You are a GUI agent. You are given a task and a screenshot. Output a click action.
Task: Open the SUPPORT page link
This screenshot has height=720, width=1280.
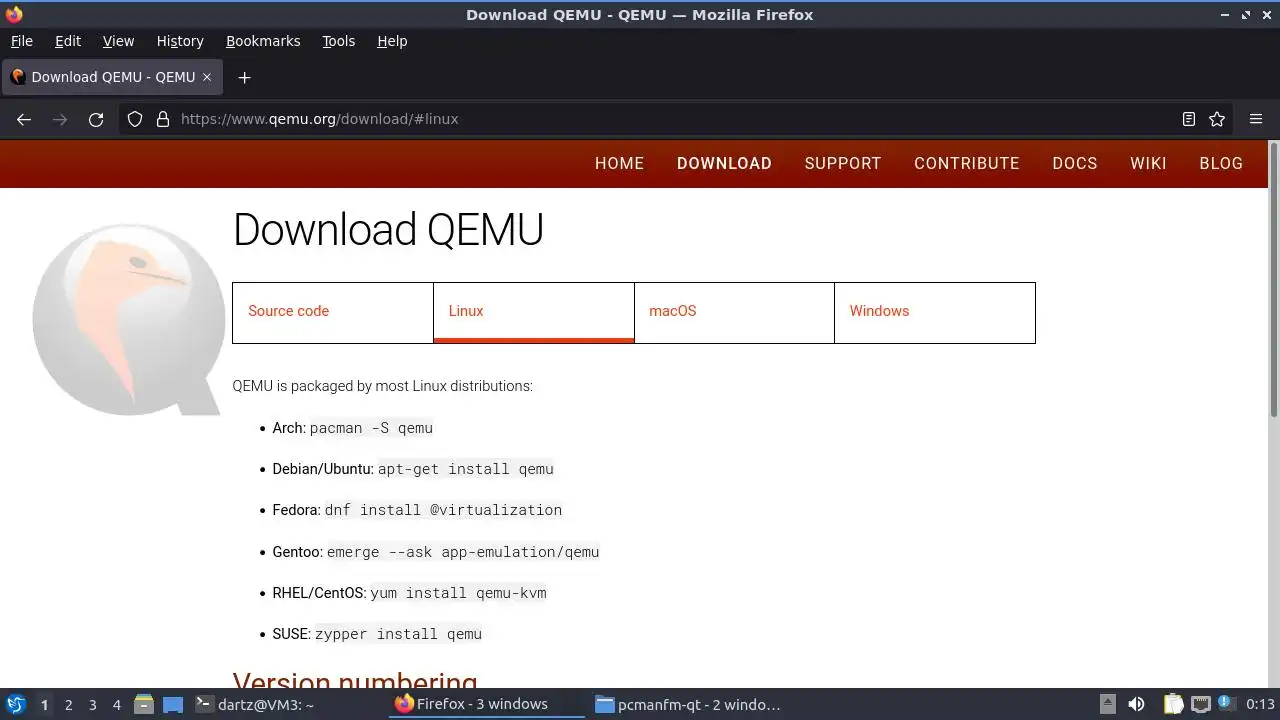[843, 163]
